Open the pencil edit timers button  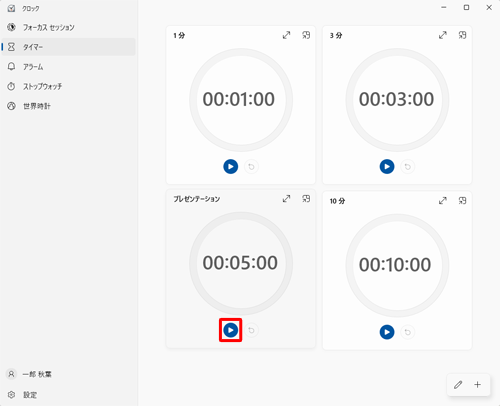pos(458,385)
